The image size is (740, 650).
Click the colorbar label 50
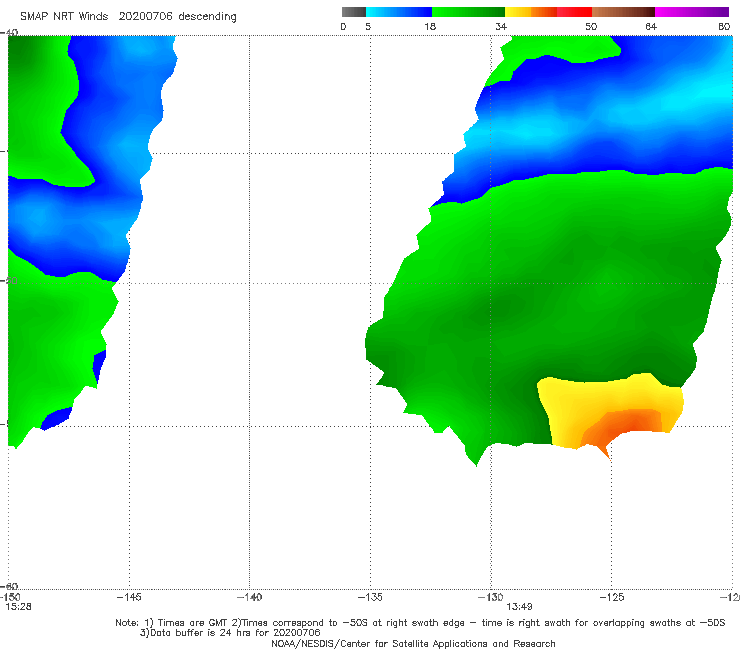(591, 26)
